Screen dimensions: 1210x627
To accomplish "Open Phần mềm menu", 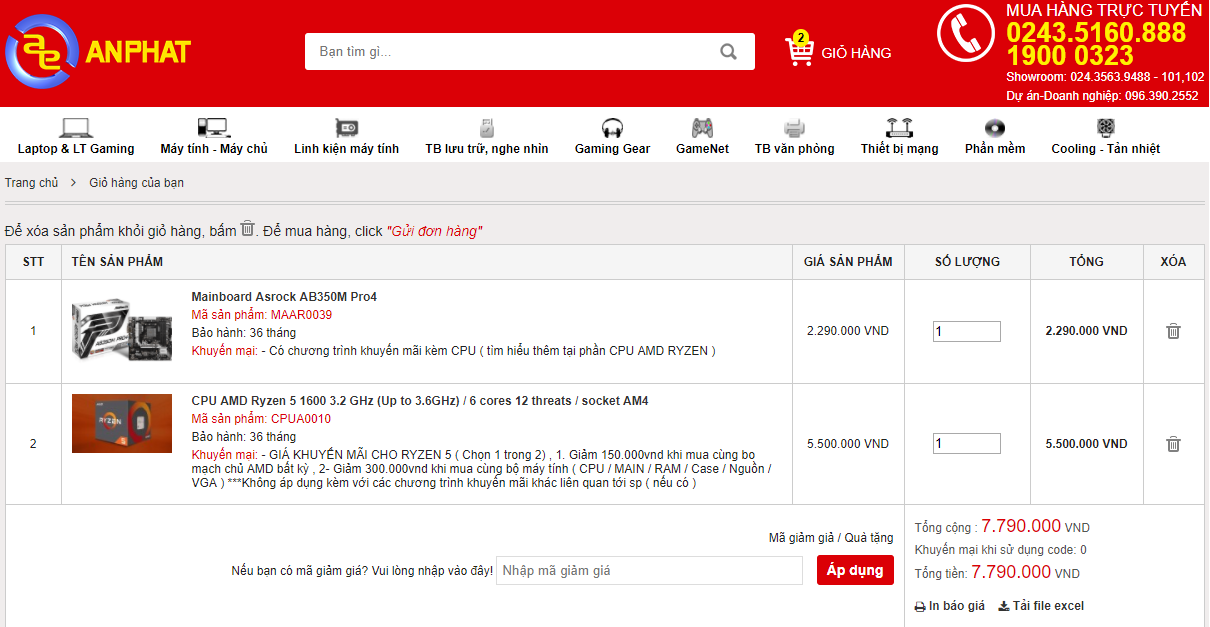I will tap(995, 149).
